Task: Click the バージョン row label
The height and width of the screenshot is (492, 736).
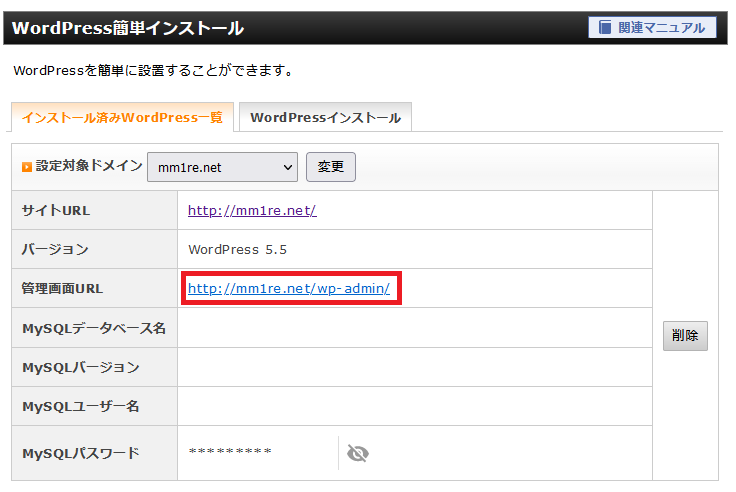Action: point(55,249)
